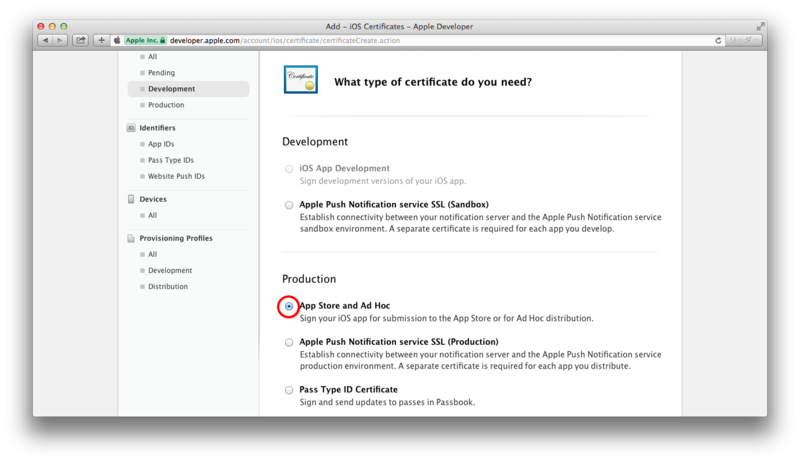Add bookmark with the plus button
Viewport: 800px width, 462px height.
(x=101, y=40)
